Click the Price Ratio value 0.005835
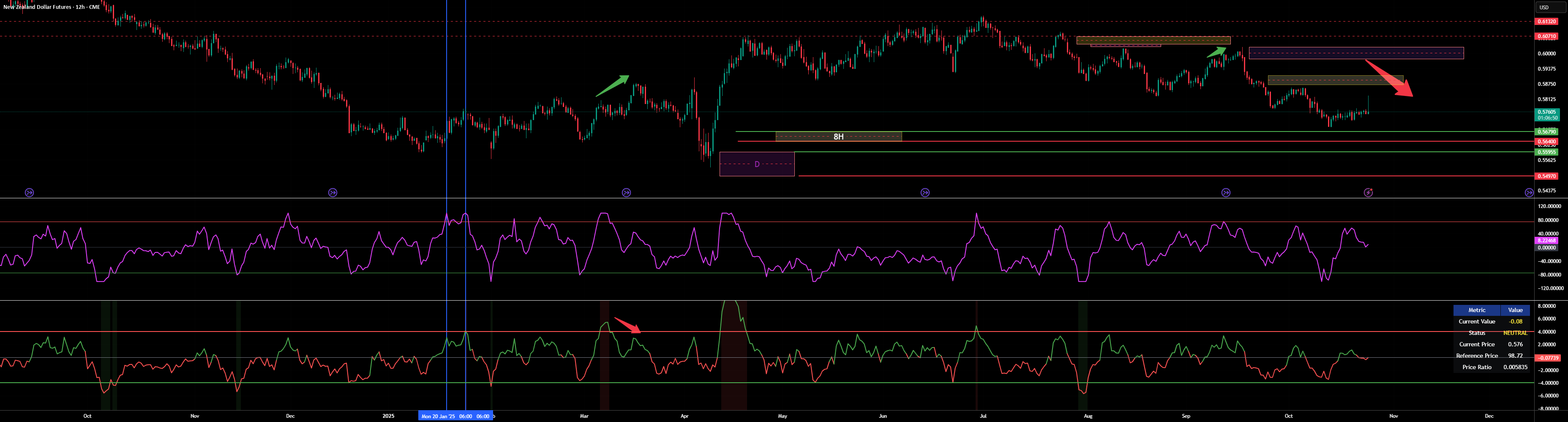1568x422 pixels. (x=1515, y=367)
